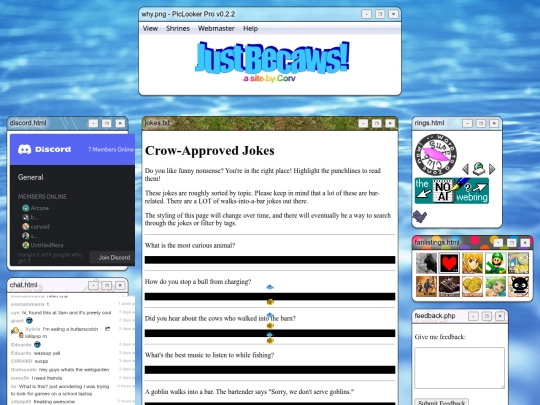The width and height of the screenshot is (540, 405).
Task: Open the yellow and blue cartoon fanlisting
Action: tap(518, 263)
